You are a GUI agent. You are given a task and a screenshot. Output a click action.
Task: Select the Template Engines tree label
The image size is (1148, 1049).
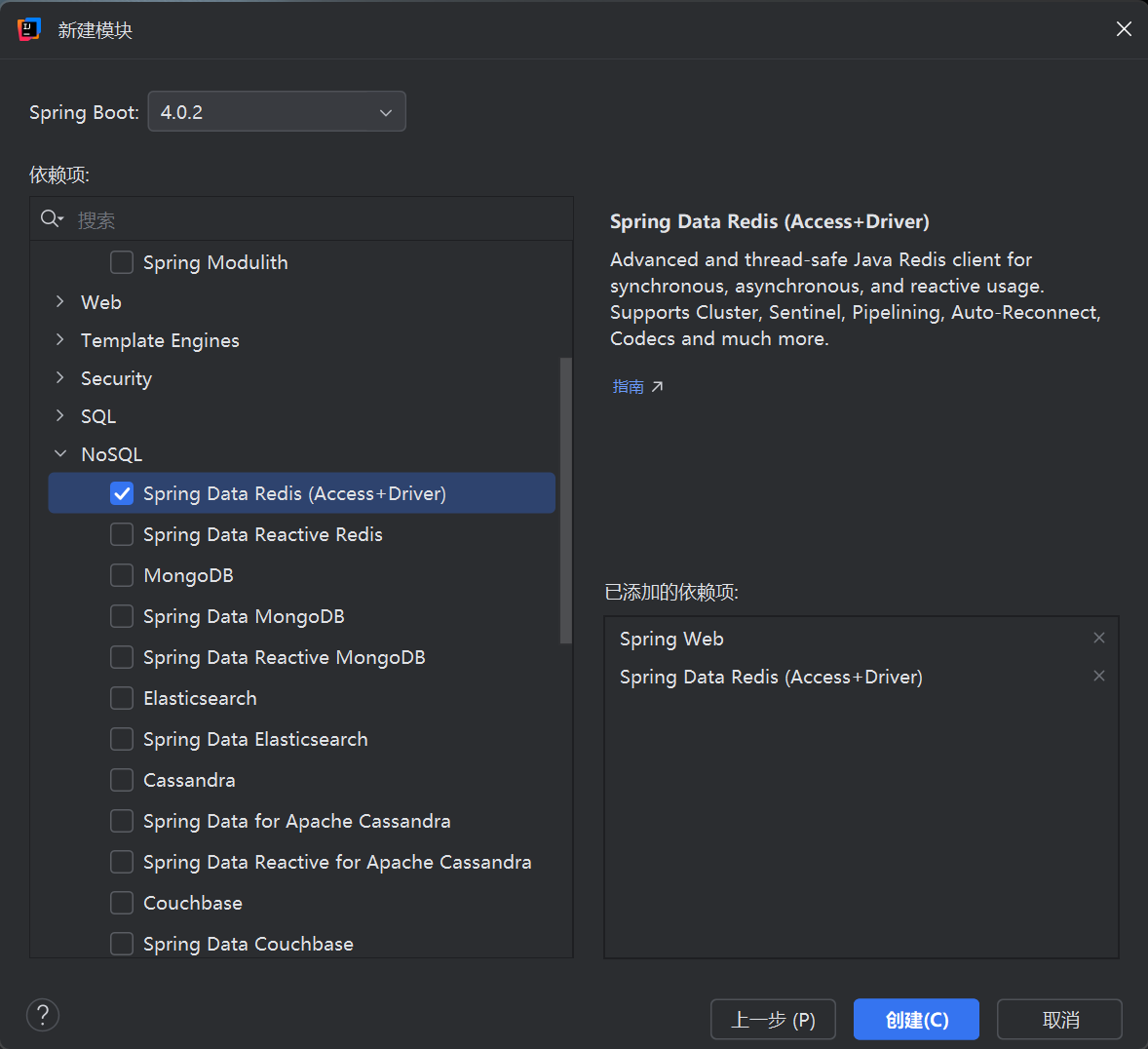coord(161,340)
